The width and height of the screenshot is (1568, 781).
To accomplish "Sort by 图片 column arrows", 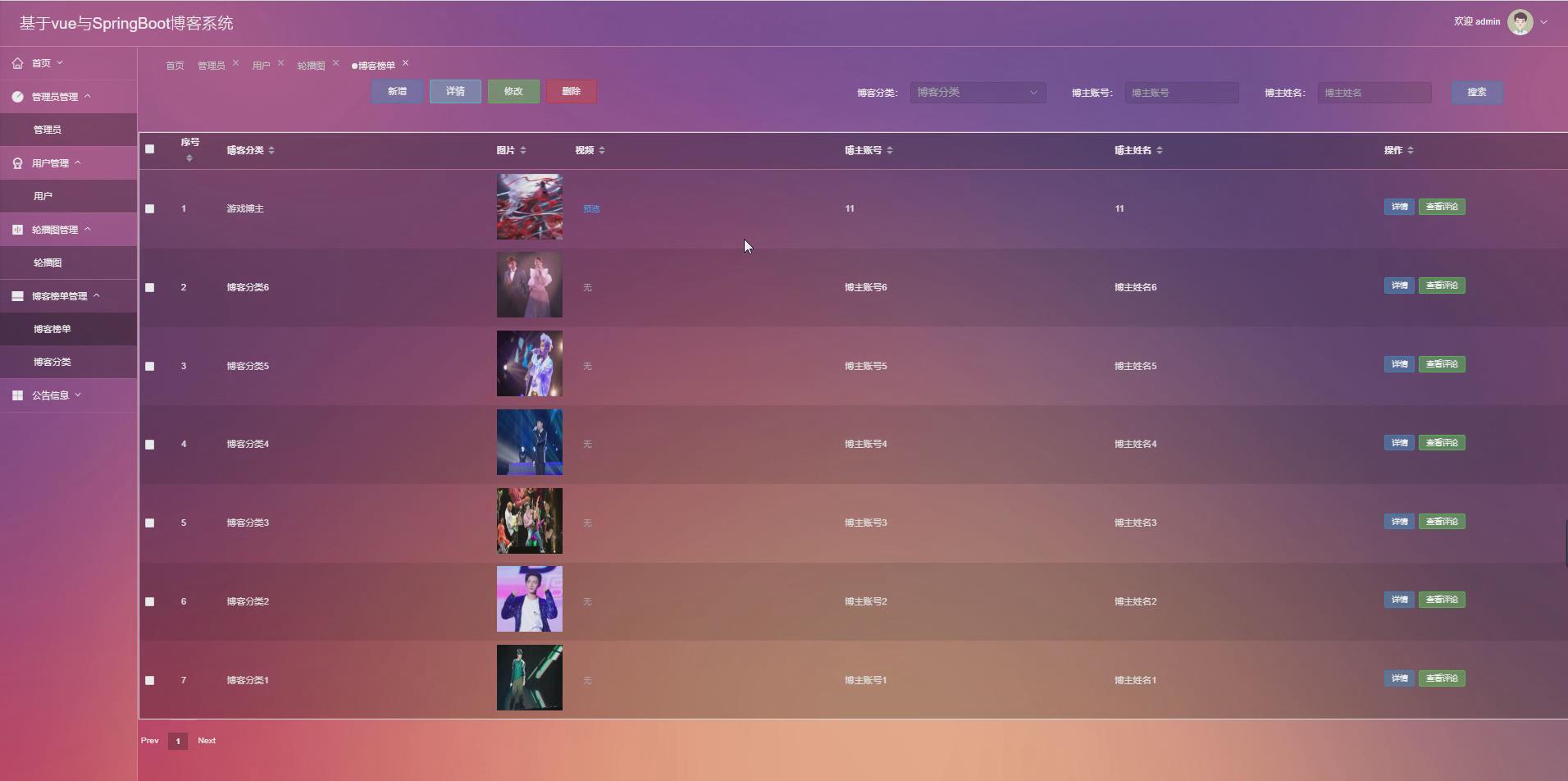I will (523, 150).
